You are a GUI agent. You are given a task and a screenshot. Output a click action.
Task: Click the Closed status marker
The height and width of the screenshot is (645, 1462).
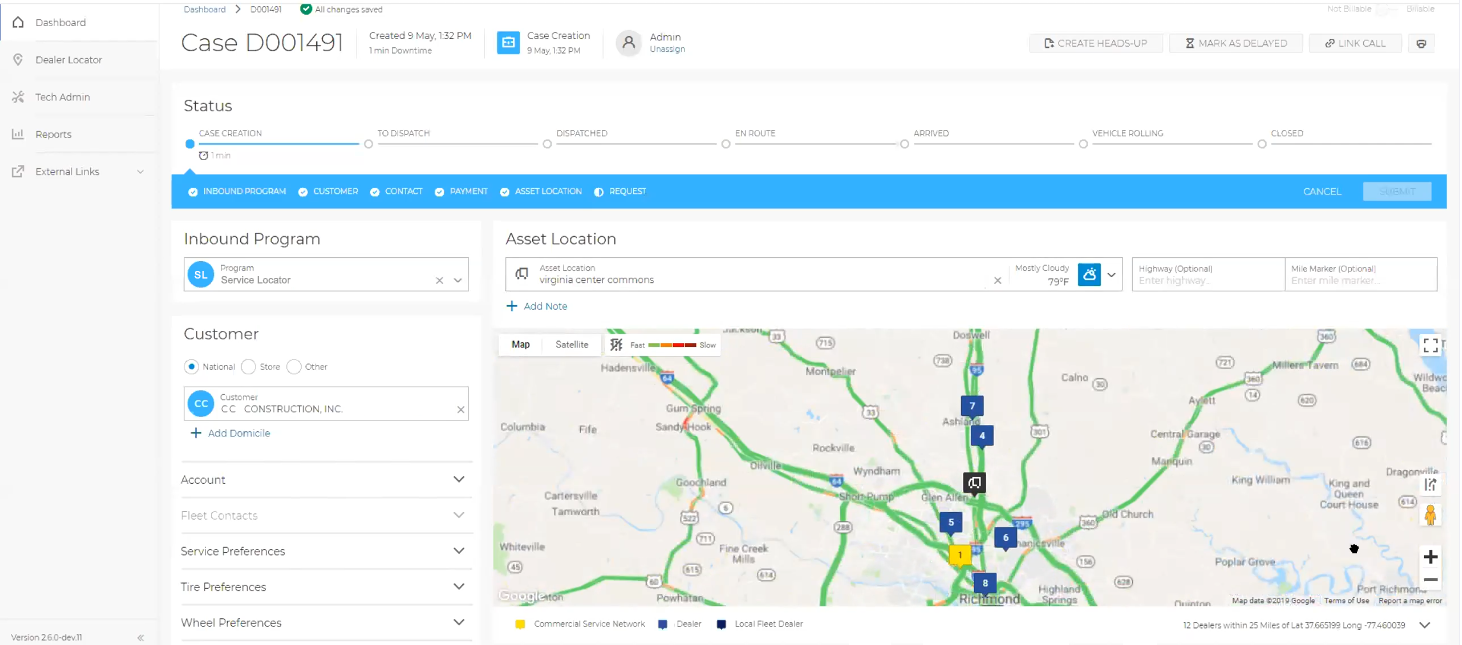pyautogui.click(x=1262, y=144)
